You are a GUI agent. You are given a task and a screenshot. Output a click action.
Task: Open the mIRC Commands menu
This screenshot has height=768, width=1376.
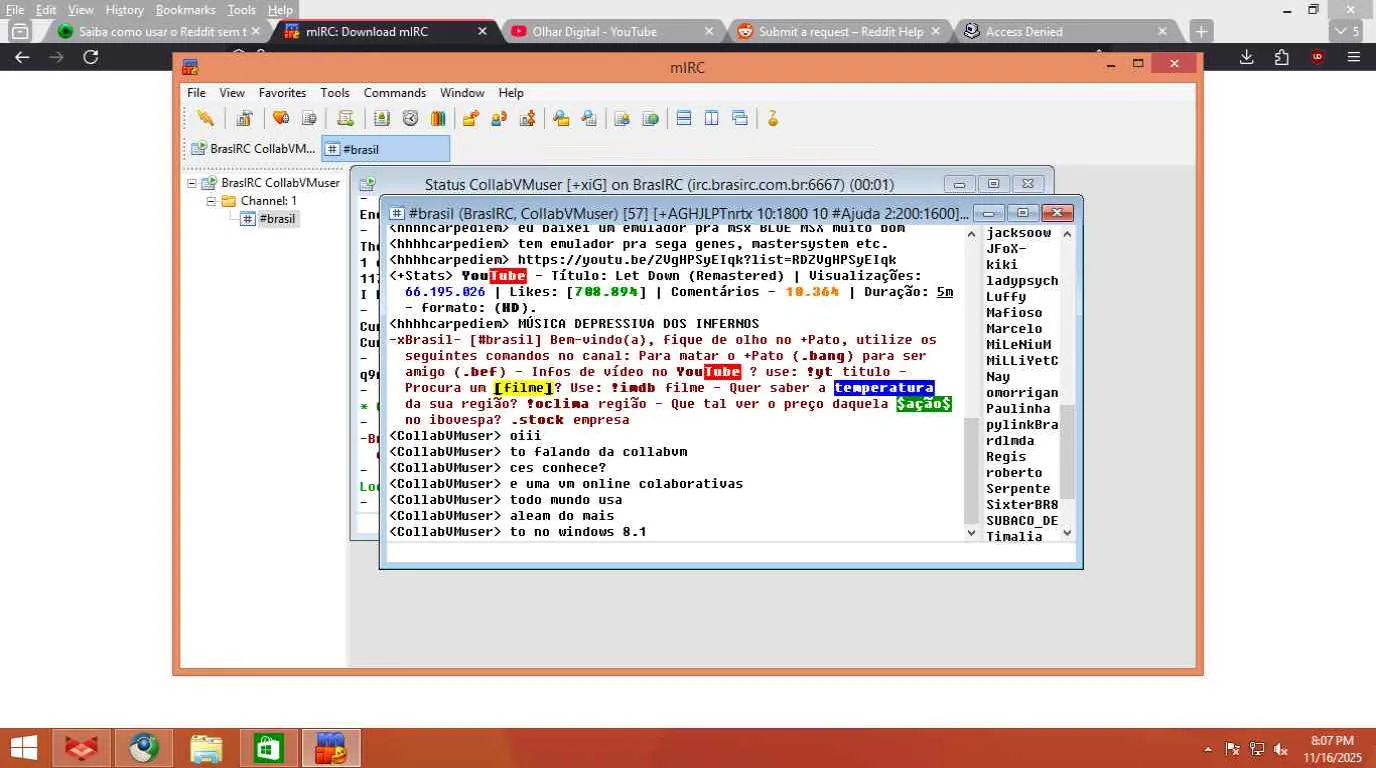click(394, 93)
